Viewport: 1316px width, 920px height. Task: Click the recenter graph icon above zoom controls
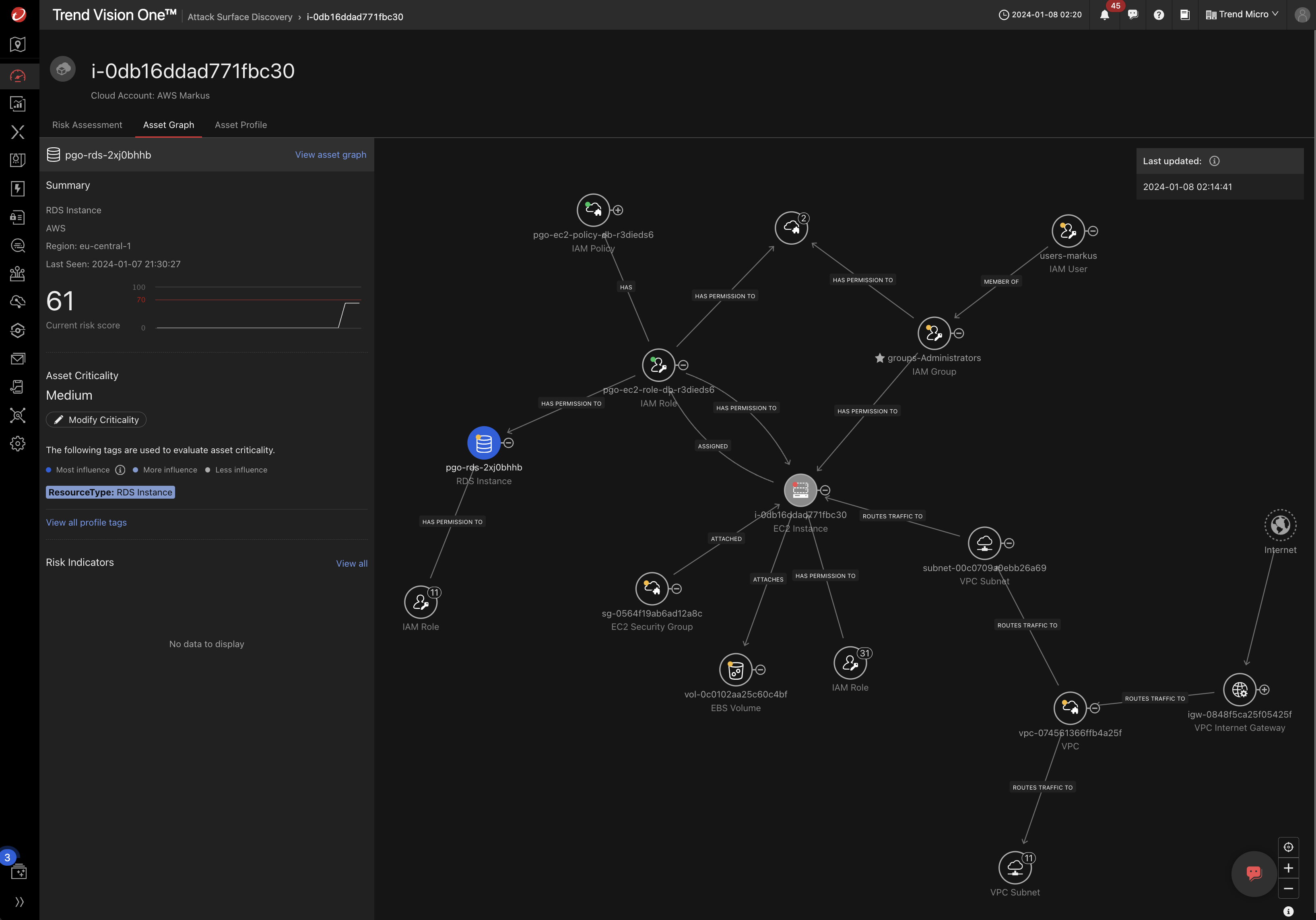coord(1289,847)
